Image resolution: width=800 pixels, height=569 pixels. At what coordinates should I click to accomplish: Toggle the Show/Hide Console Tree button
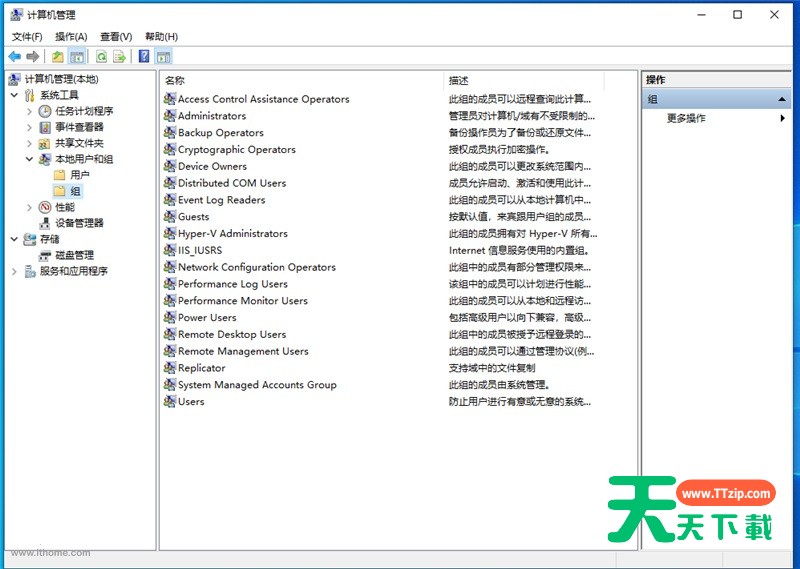pyautogui.click(x=77, y=57)
